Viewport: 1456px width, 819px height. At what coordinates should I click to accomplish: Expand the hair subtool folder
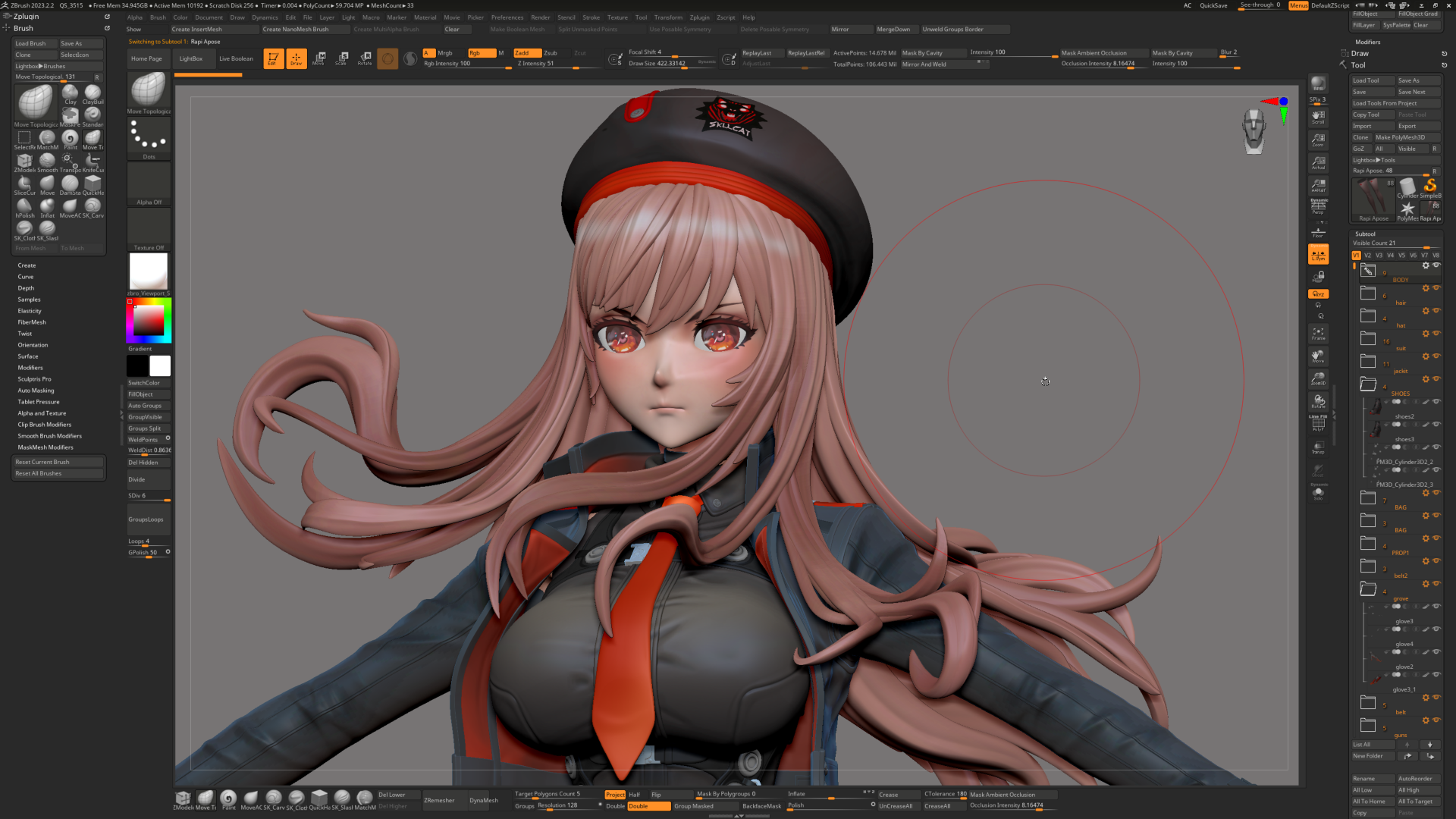point(1368,293)
